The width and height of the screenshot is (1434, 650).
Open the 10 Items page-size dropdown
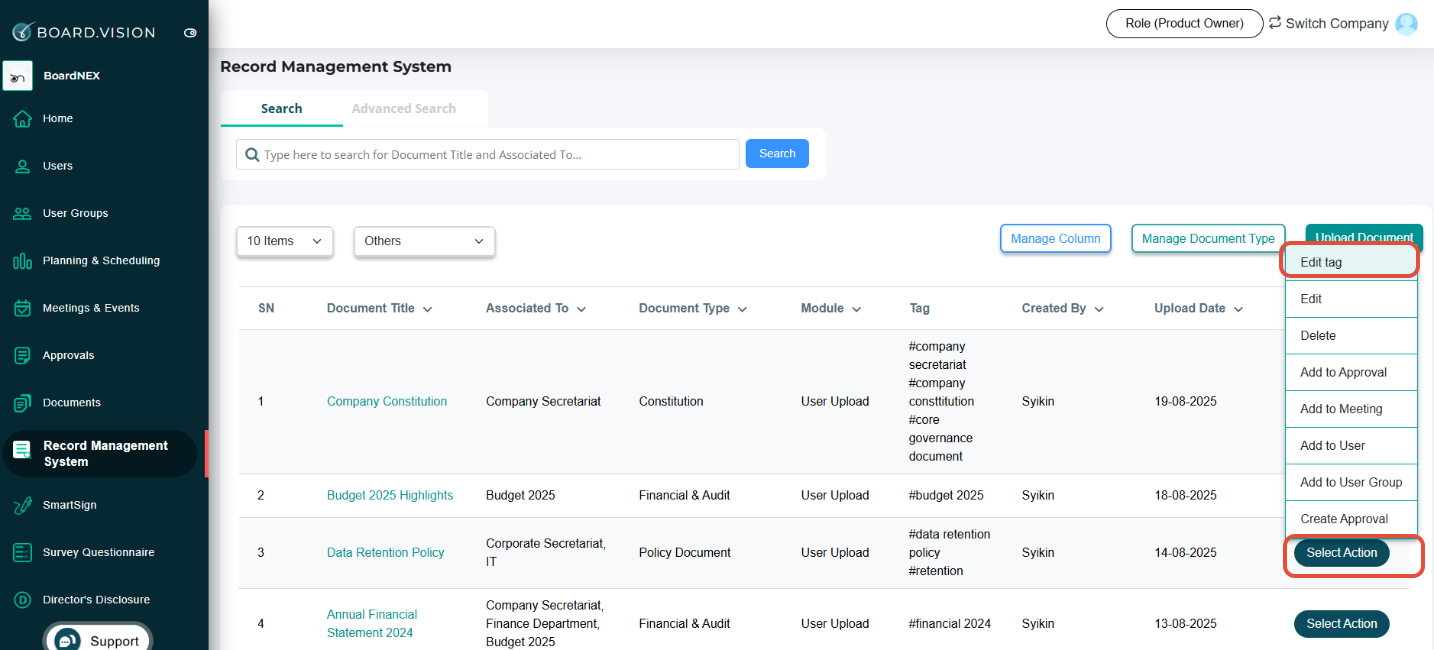285,241
